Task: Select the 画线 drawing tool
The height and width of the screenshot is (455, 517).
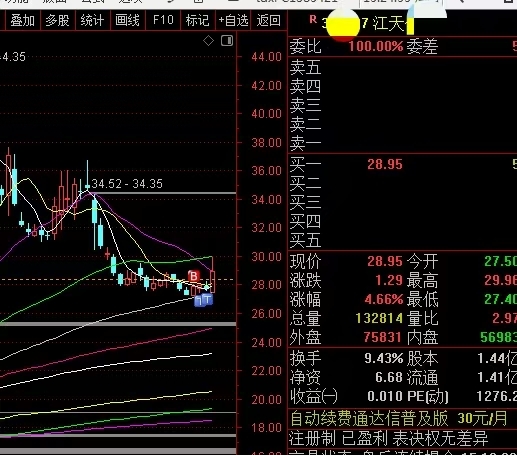Action: click(x=127, y=21)
